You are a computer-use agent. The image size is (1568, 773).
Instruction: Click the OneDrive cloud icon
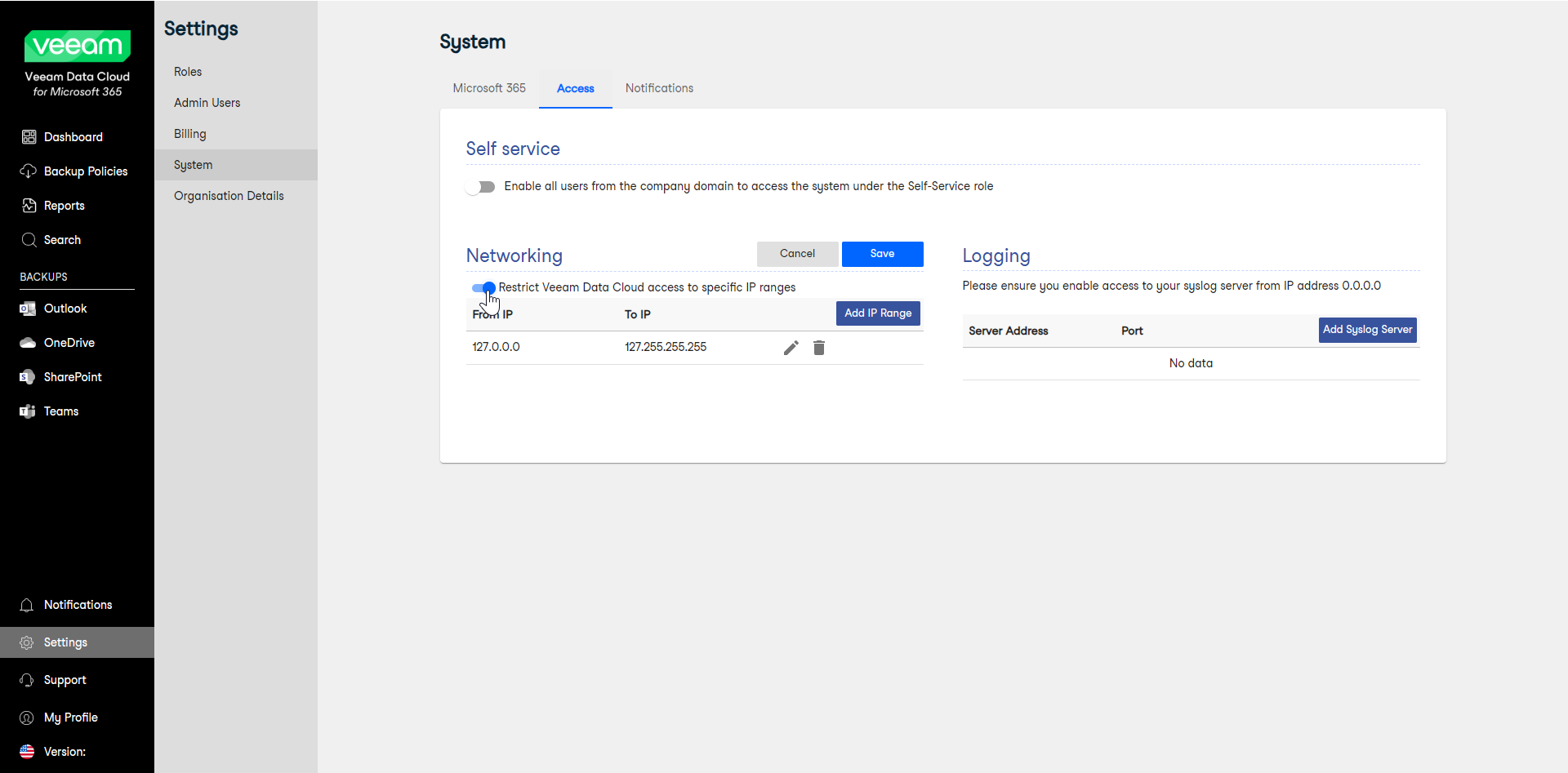point(28,343)
